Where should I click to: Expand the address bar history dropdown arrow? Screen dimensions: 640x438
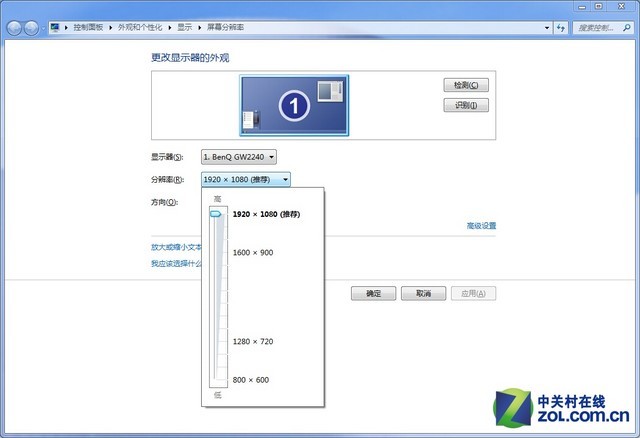546,27
